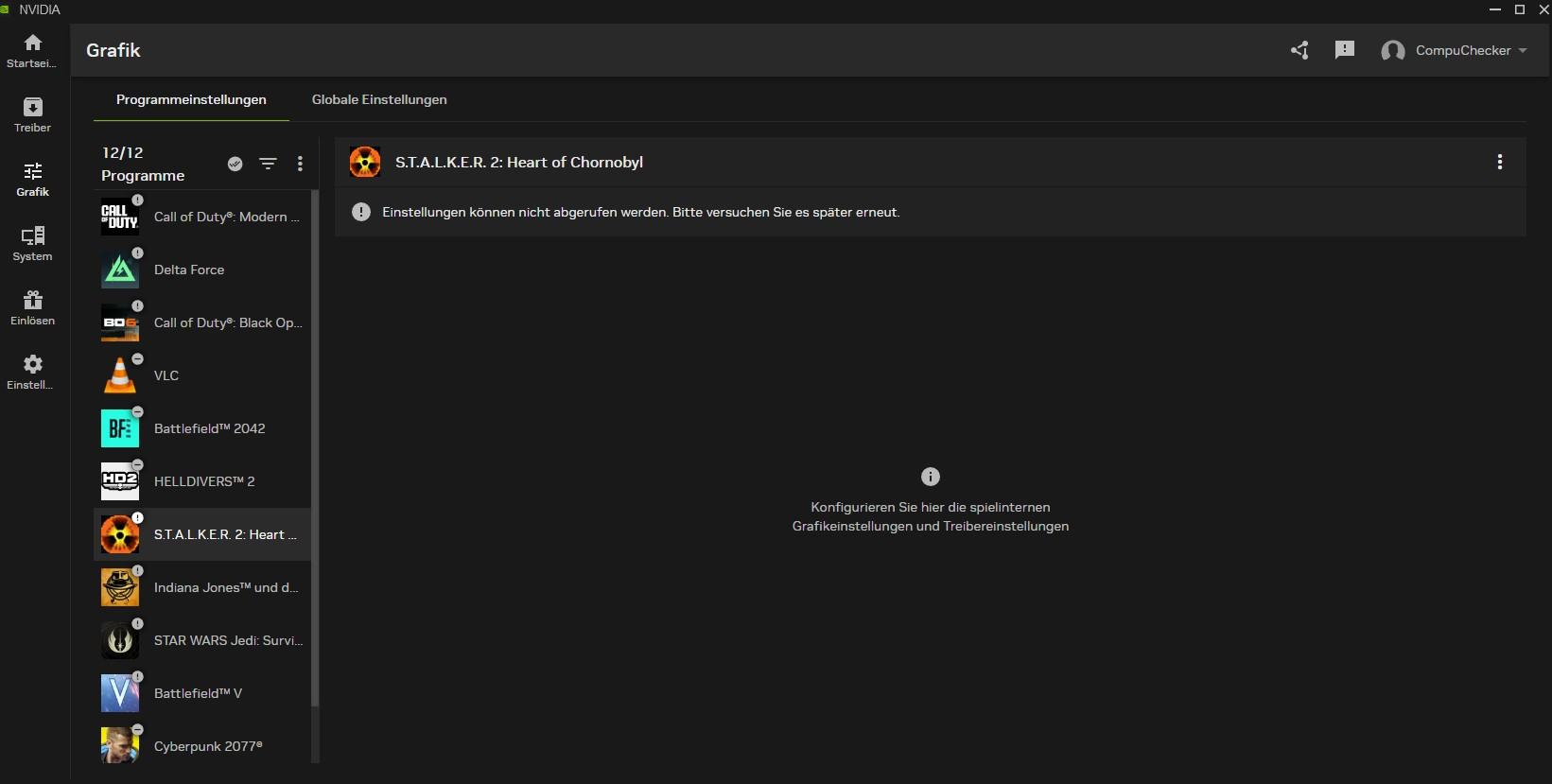1552x784 pixels.
Task: Maximize the NVIDIA app window
Action: click(x=1520, y=9)
